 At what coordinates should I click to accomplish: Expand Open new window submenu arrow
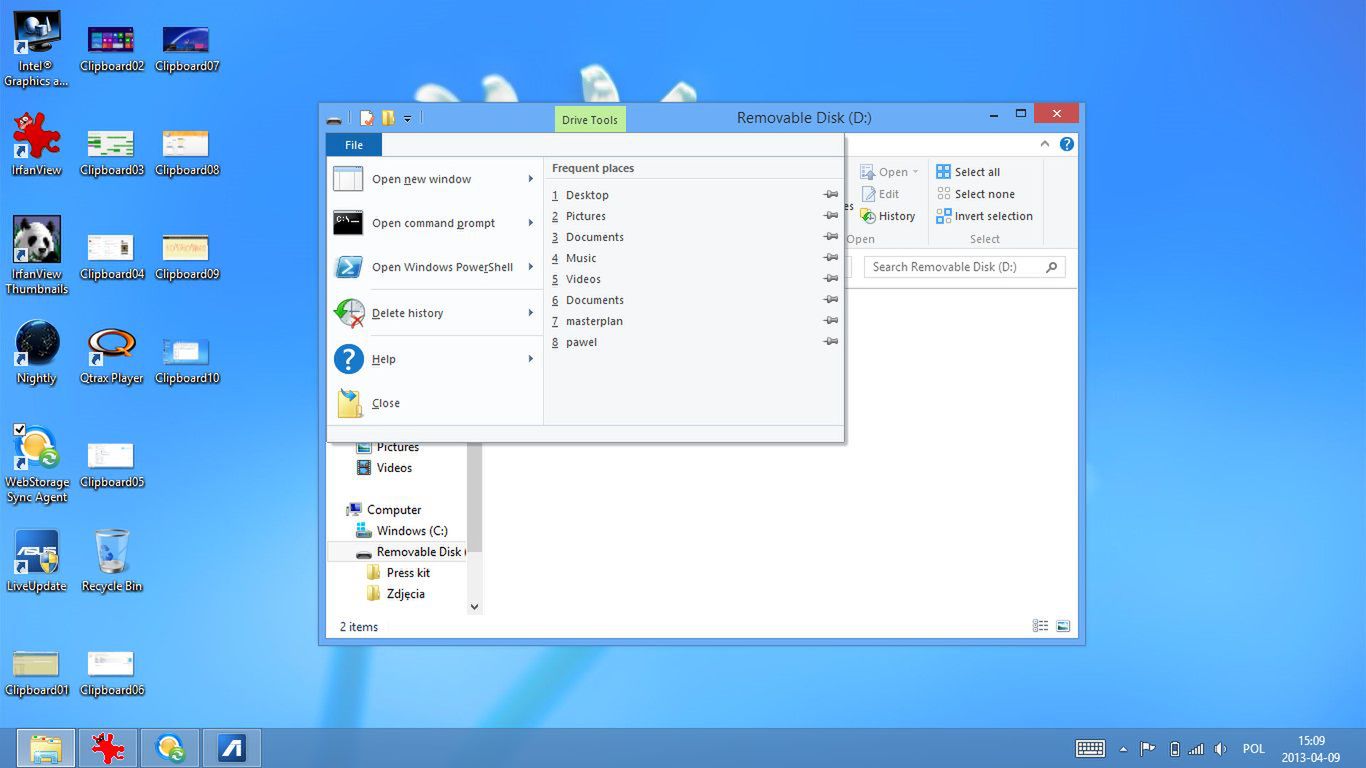click(x=530, y=179)
